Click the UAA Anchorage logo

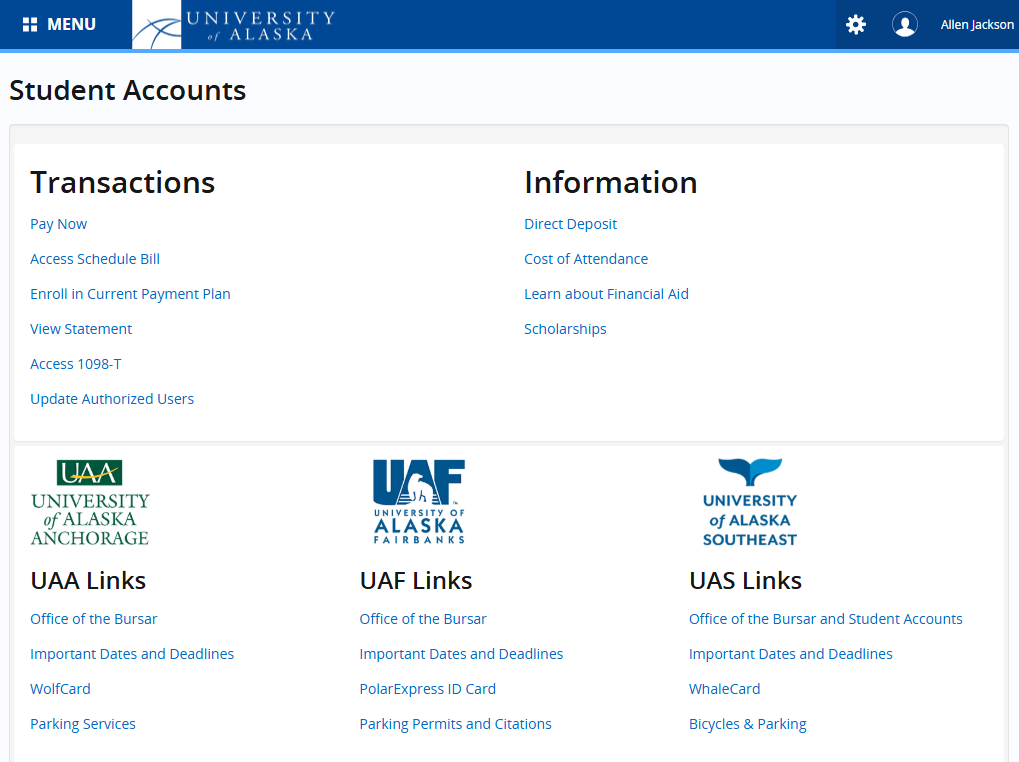[90, 502]
